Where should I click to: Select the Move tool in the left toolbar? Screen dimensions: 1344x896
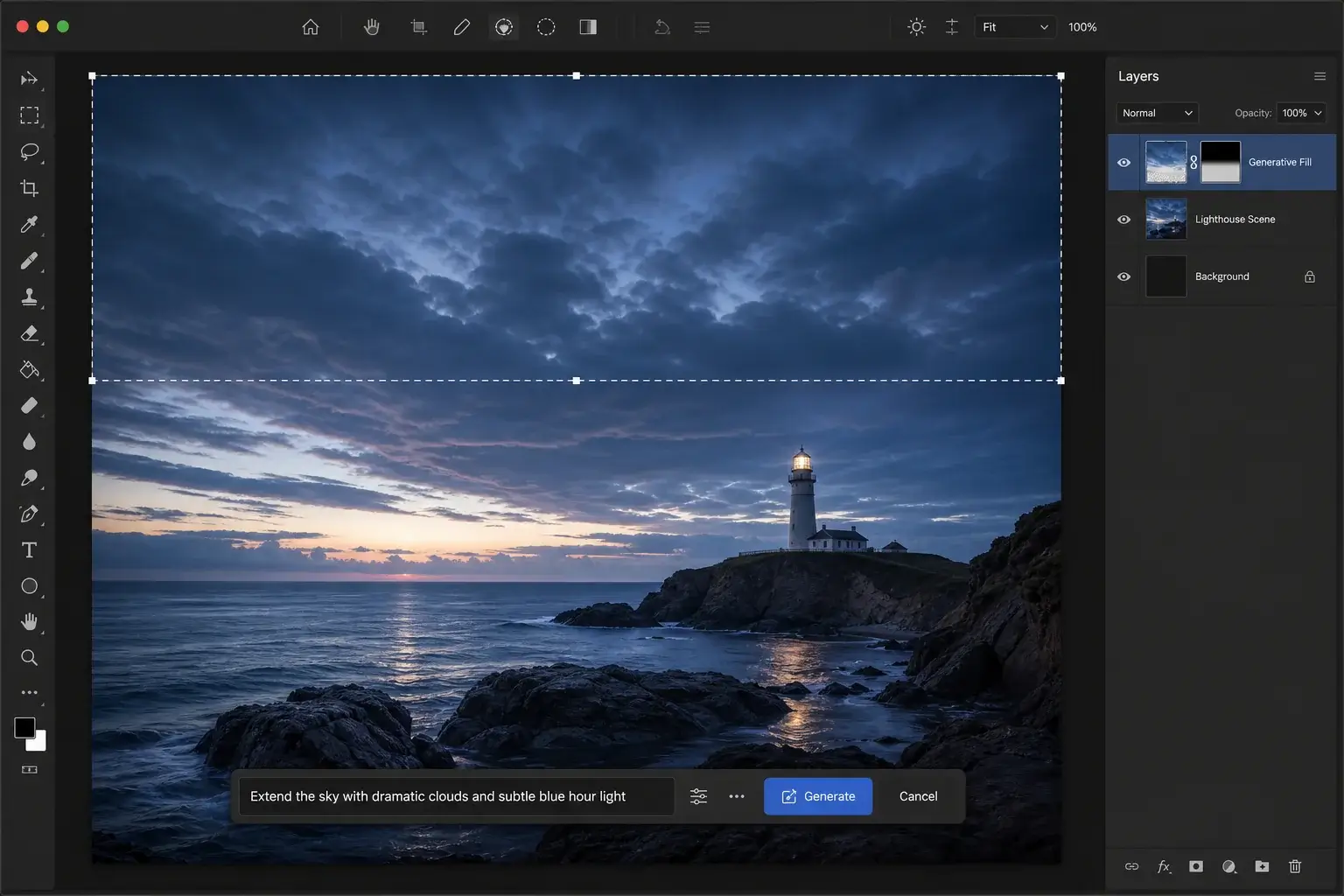29,80
